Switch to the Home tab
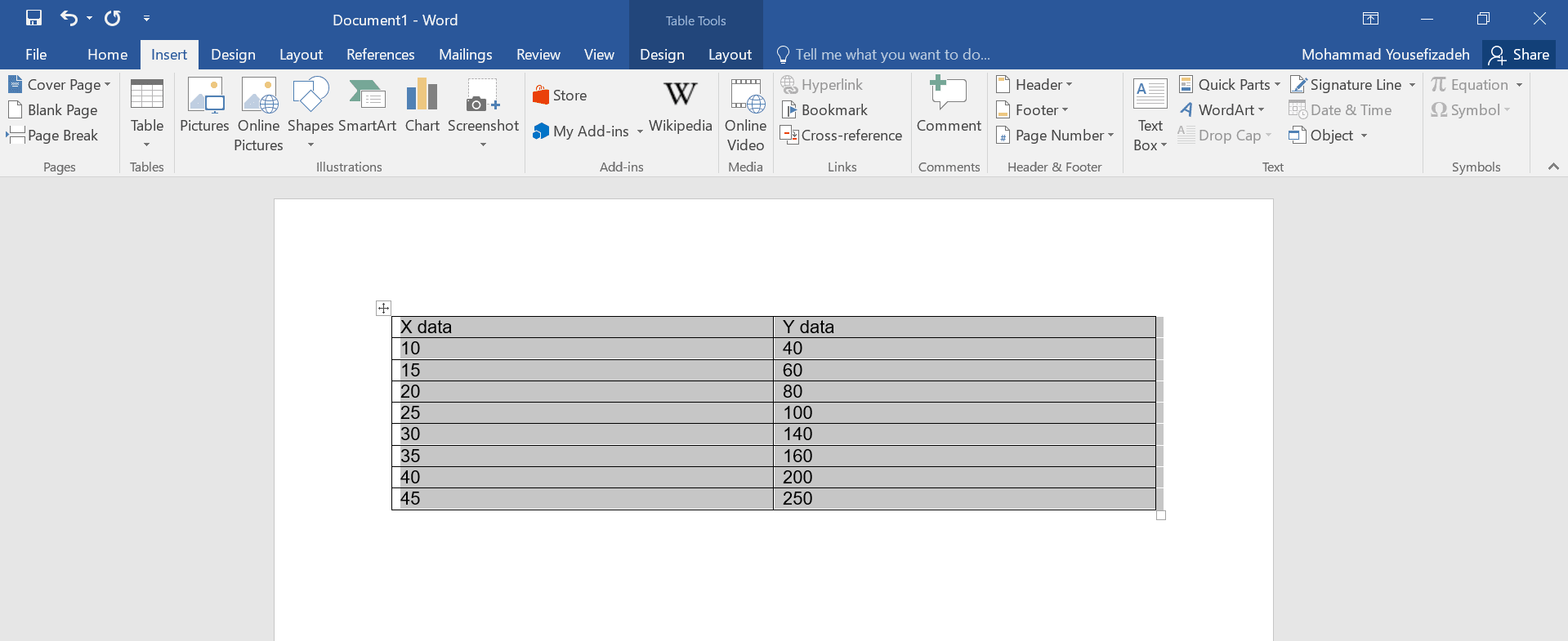1568x641 pixels. (x=107, y=55)
